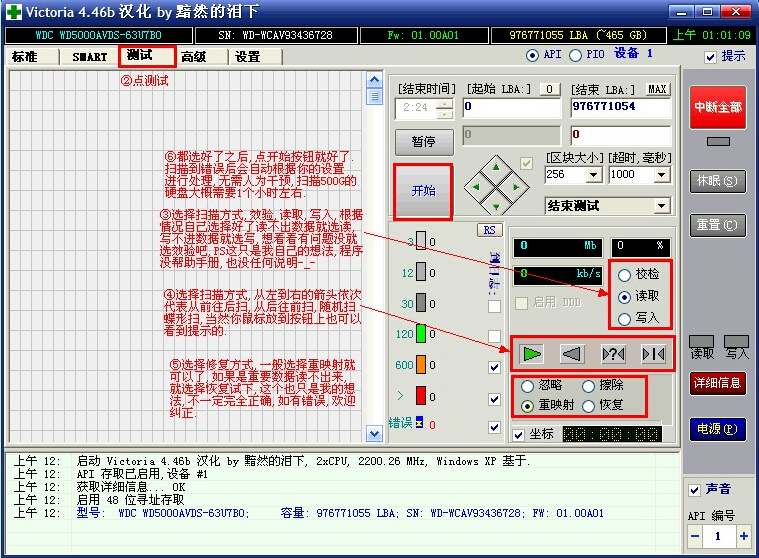Toggle checkbox beside 600 ms row
This screenshot has height=558, width=759.
494,367
